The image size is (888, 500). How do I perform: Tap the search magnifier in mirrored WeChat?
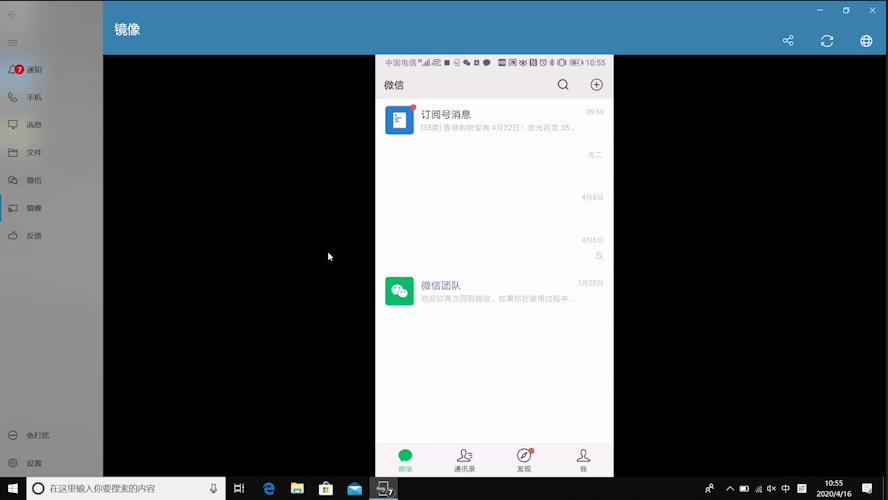pos(563,85)
